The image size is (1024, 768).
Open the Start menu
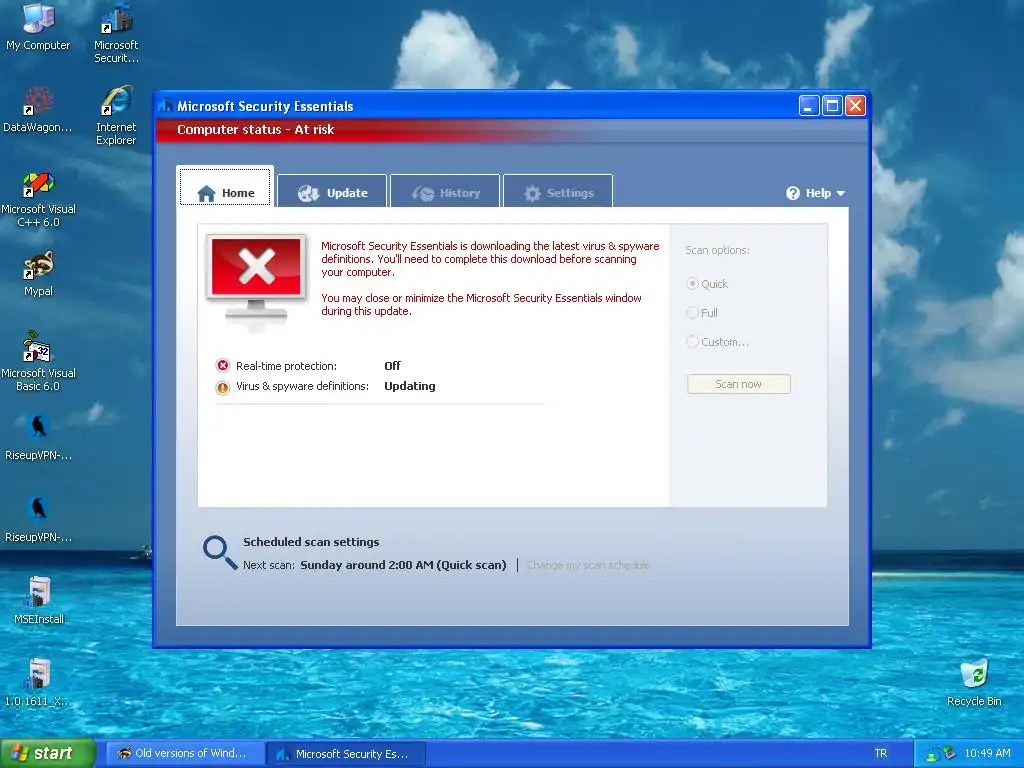(48, 754)
